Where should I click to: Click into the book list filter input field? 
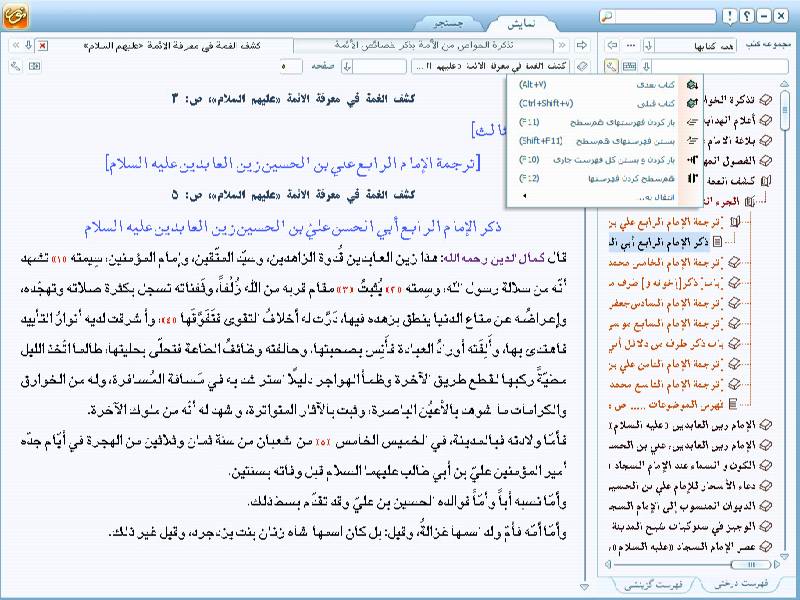pyautogui.click(x=720, y=66)
